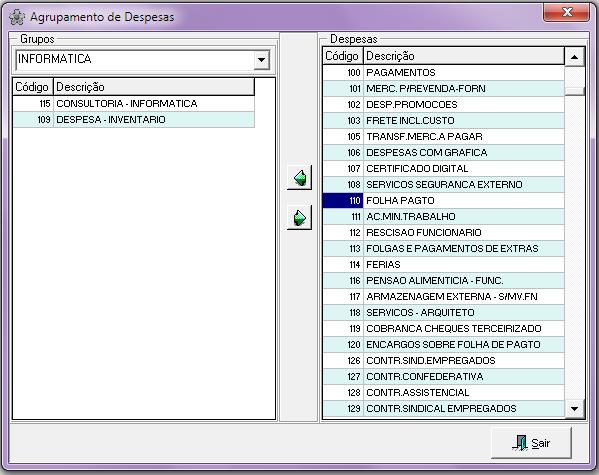Click the Código column header in Grupos

click(x=32, y=87)
